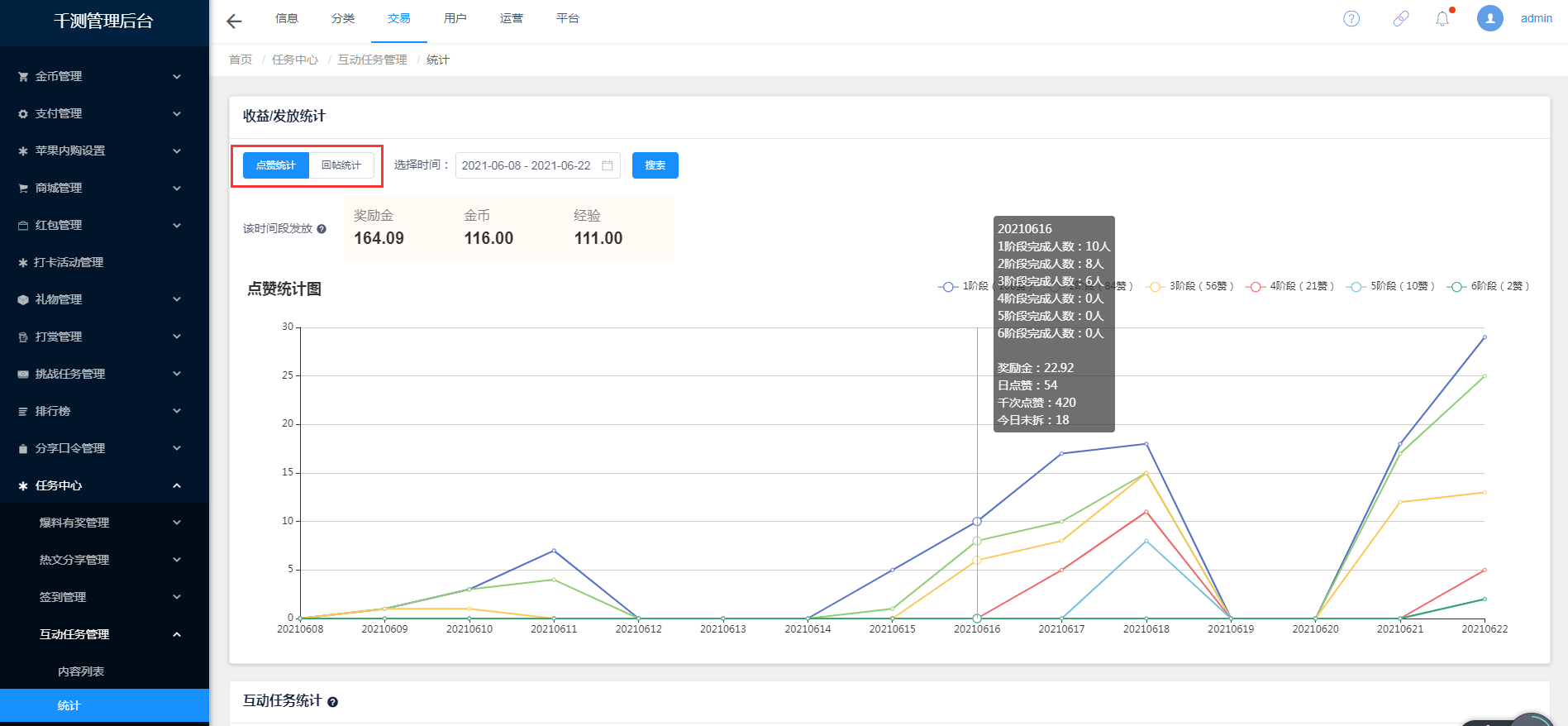
Task: Click the icon beside 苹果内购设置
Action: pos(23,150)
